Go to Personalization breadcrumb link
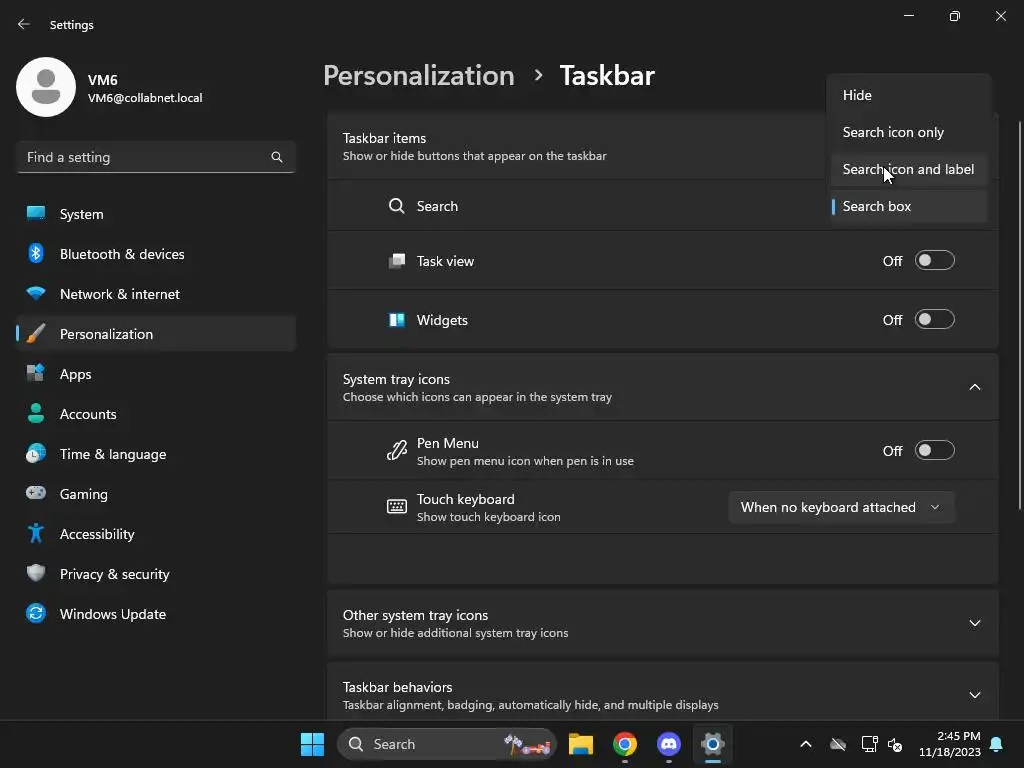1024x768 pixels. click(419, 75)
